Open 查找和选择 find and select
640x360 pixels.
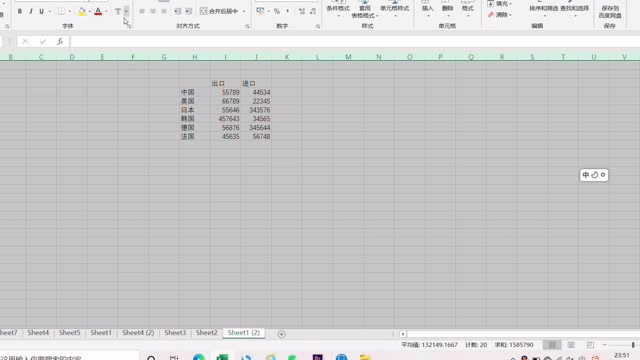(574, 9)
